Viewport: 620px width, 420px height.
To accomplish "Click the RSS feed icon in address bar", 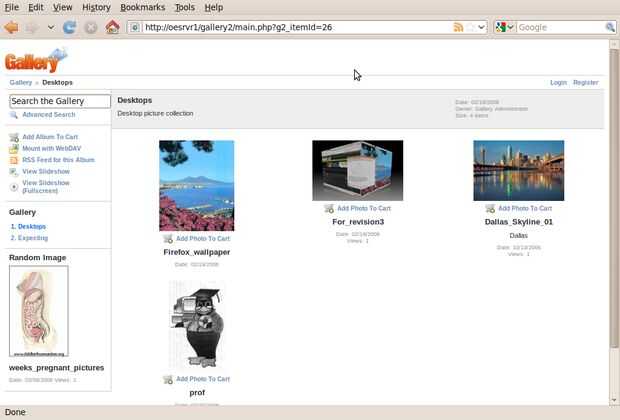I will click(x=458, y=27).
